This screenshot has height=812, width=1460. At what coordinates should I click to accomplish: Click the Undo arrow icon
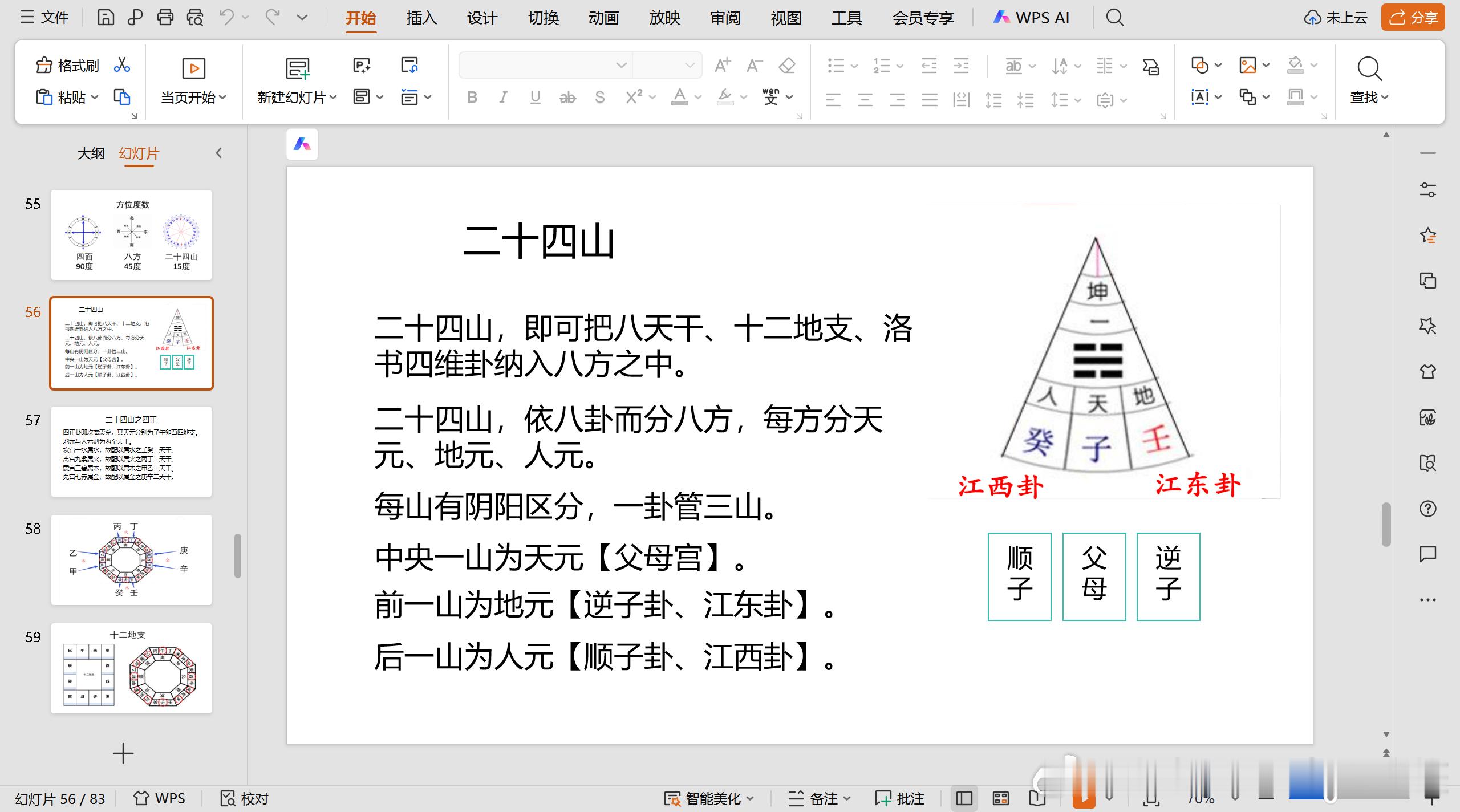pos(227,18)
